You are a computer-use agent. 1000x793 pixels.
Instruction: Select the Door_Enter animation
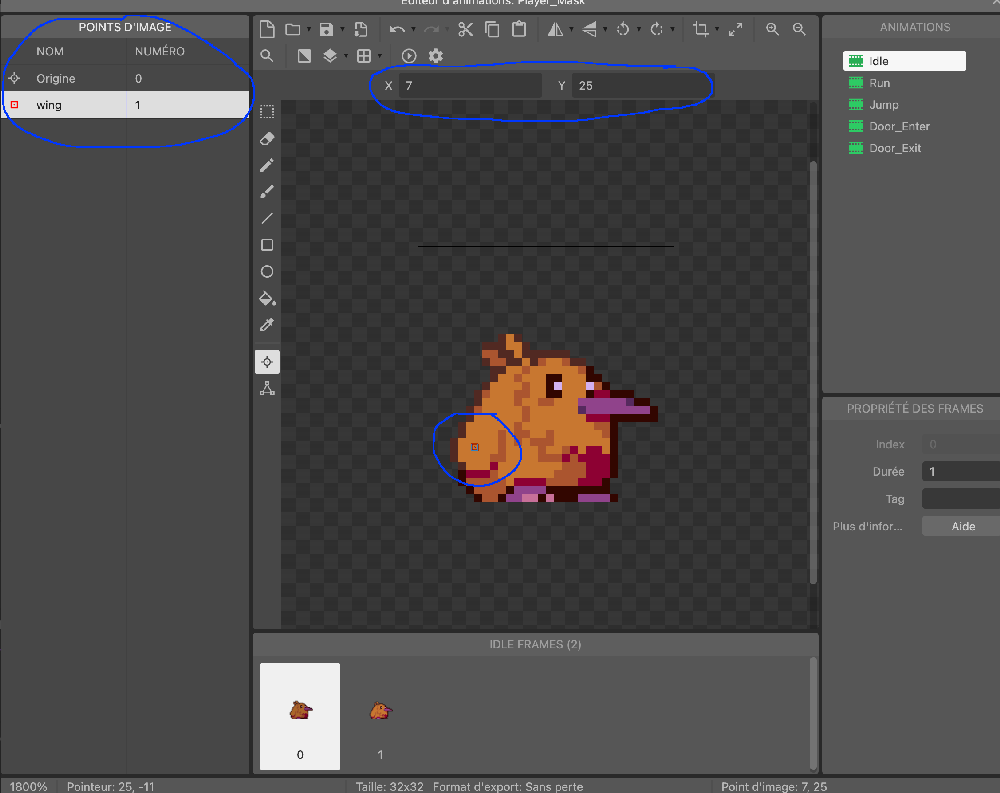[x=899, y=126]
